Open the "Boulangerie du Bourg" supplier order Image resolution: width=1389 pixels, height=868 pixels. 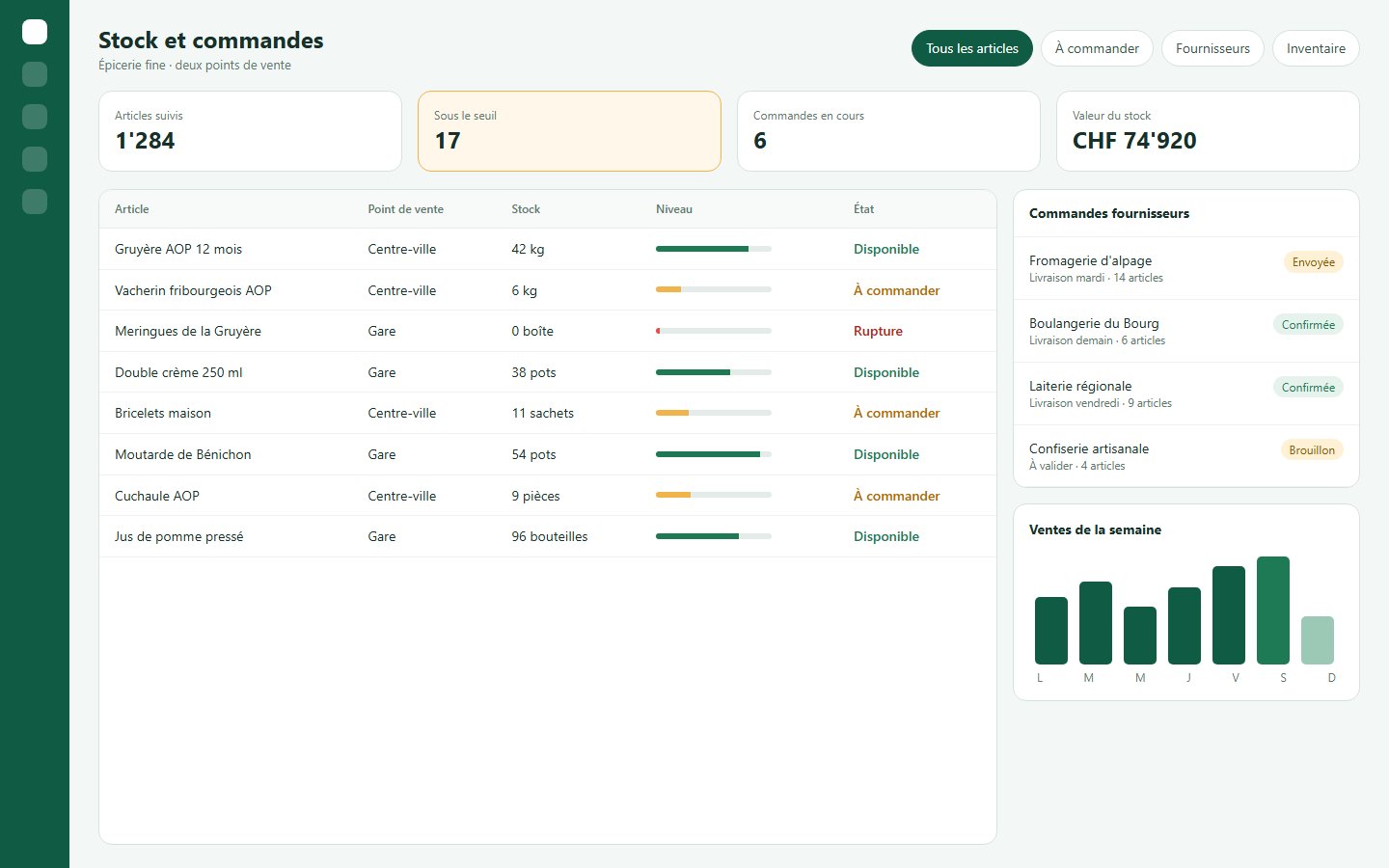click(x=1186, y=331)
